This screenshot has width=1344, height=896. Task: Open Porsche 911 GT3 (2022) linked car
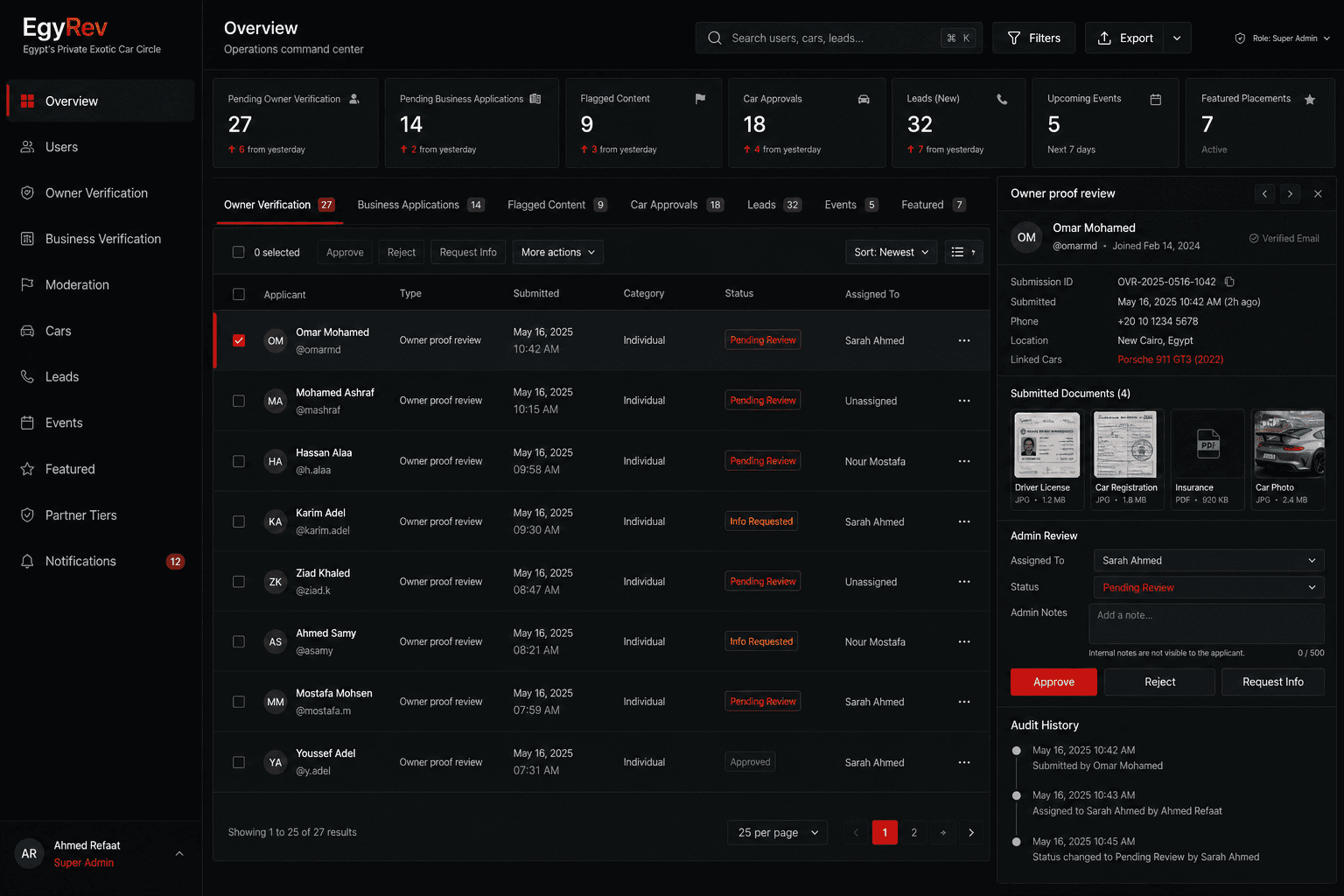[x=1170, y=360]
